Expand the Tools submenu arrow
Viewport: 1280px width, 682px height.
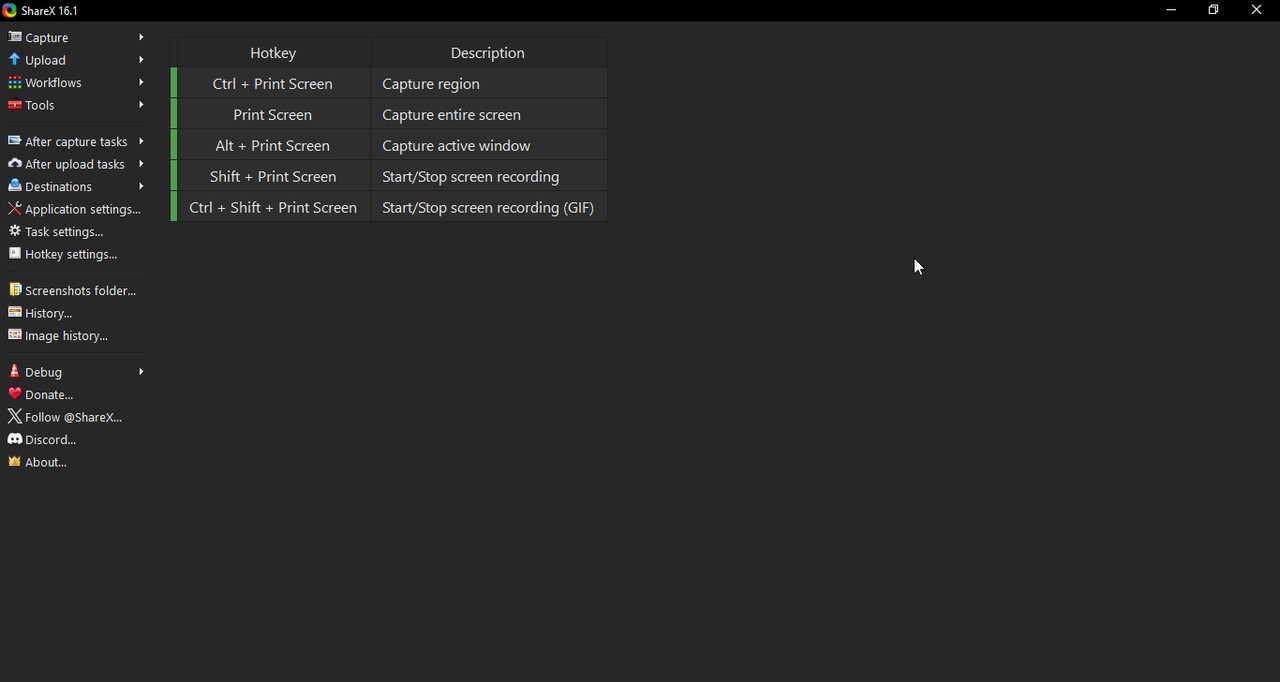point(141,105)
